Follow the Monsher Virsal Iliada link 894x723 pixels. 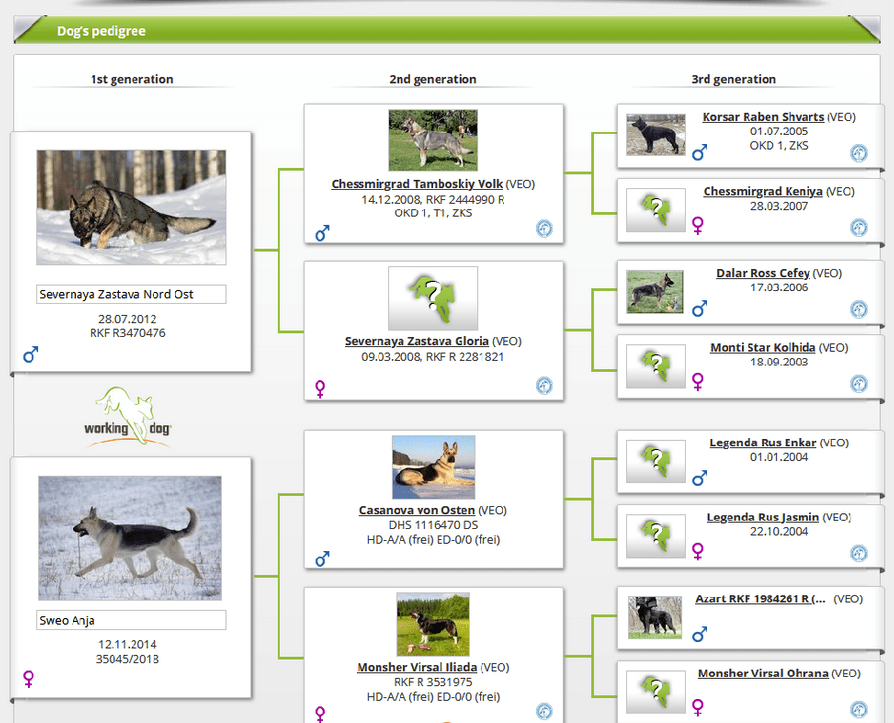[417, 667]
